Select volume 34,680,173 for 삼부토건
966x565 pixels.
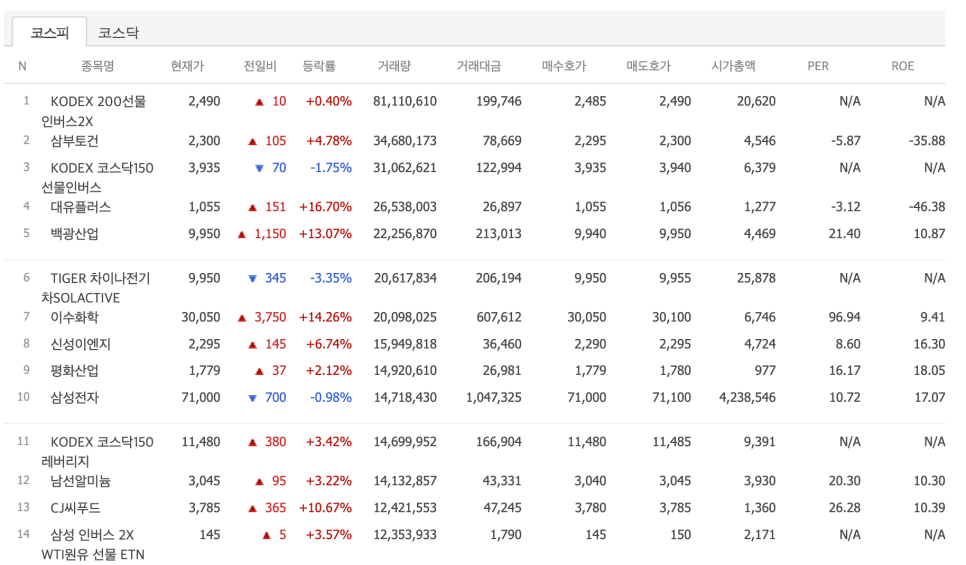tap(405, 140)
